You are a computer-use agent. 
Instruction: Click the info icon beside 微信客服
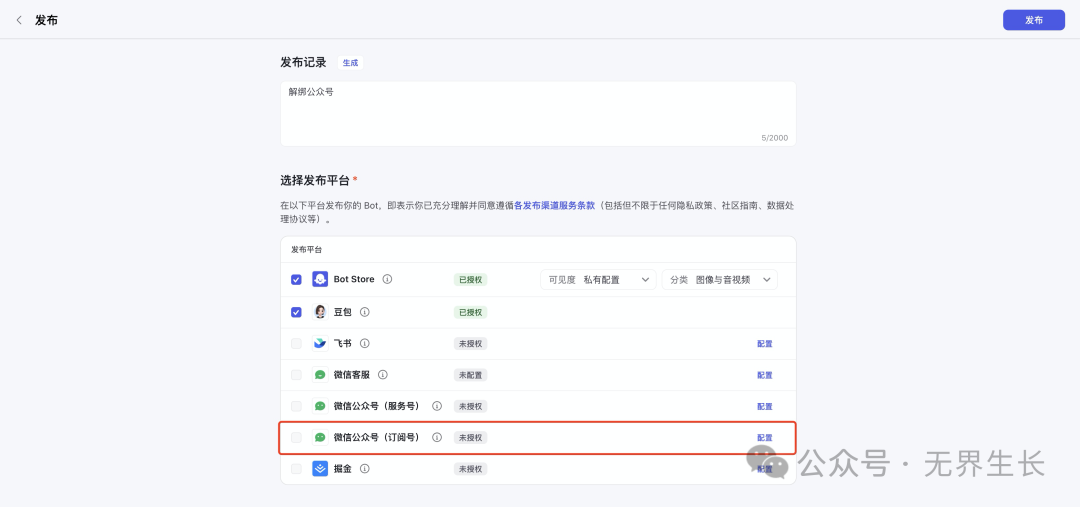[x=383, y=375]
